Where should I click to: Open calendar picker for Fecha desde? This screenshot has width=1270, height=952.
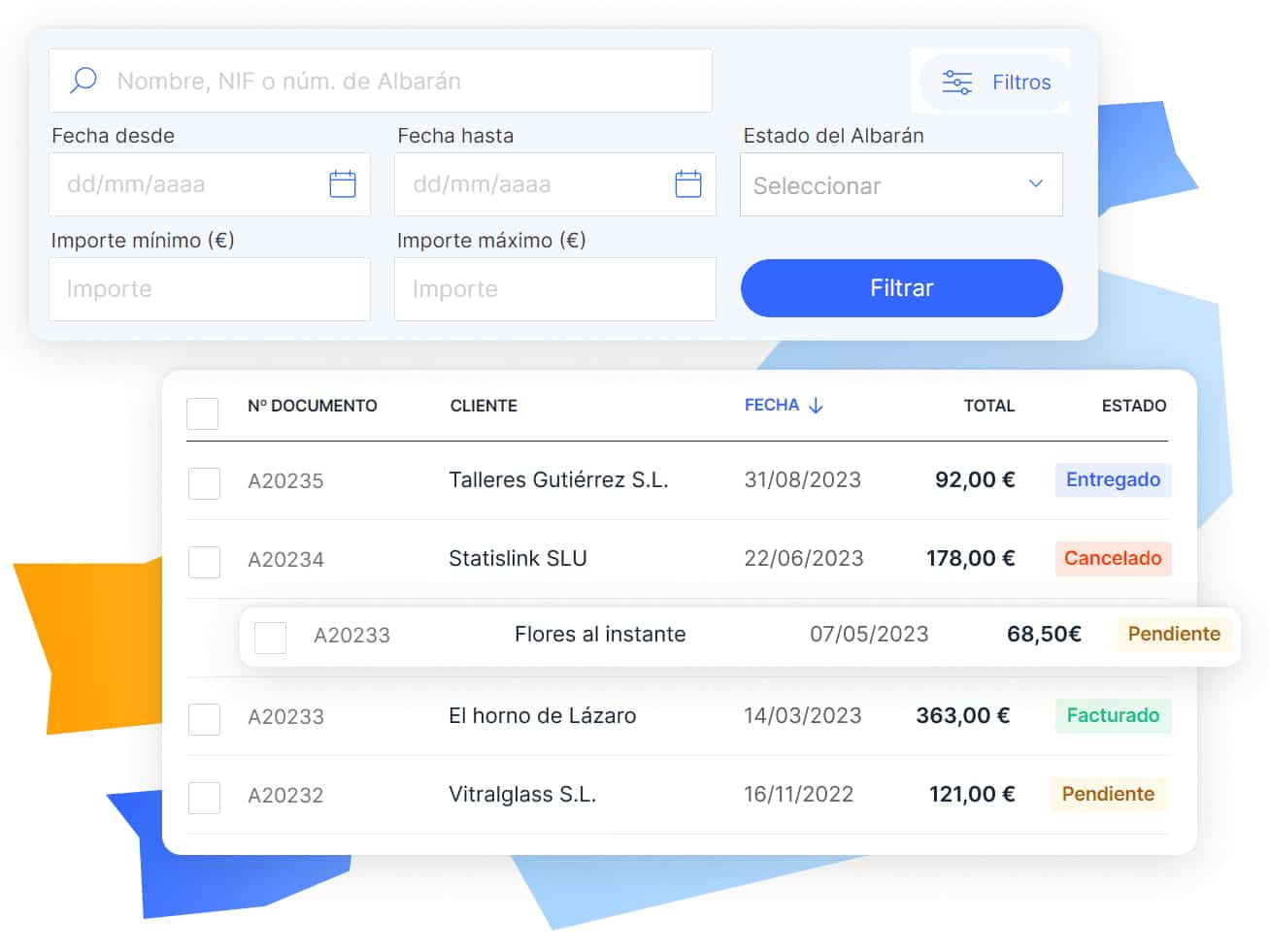point(342,184)
